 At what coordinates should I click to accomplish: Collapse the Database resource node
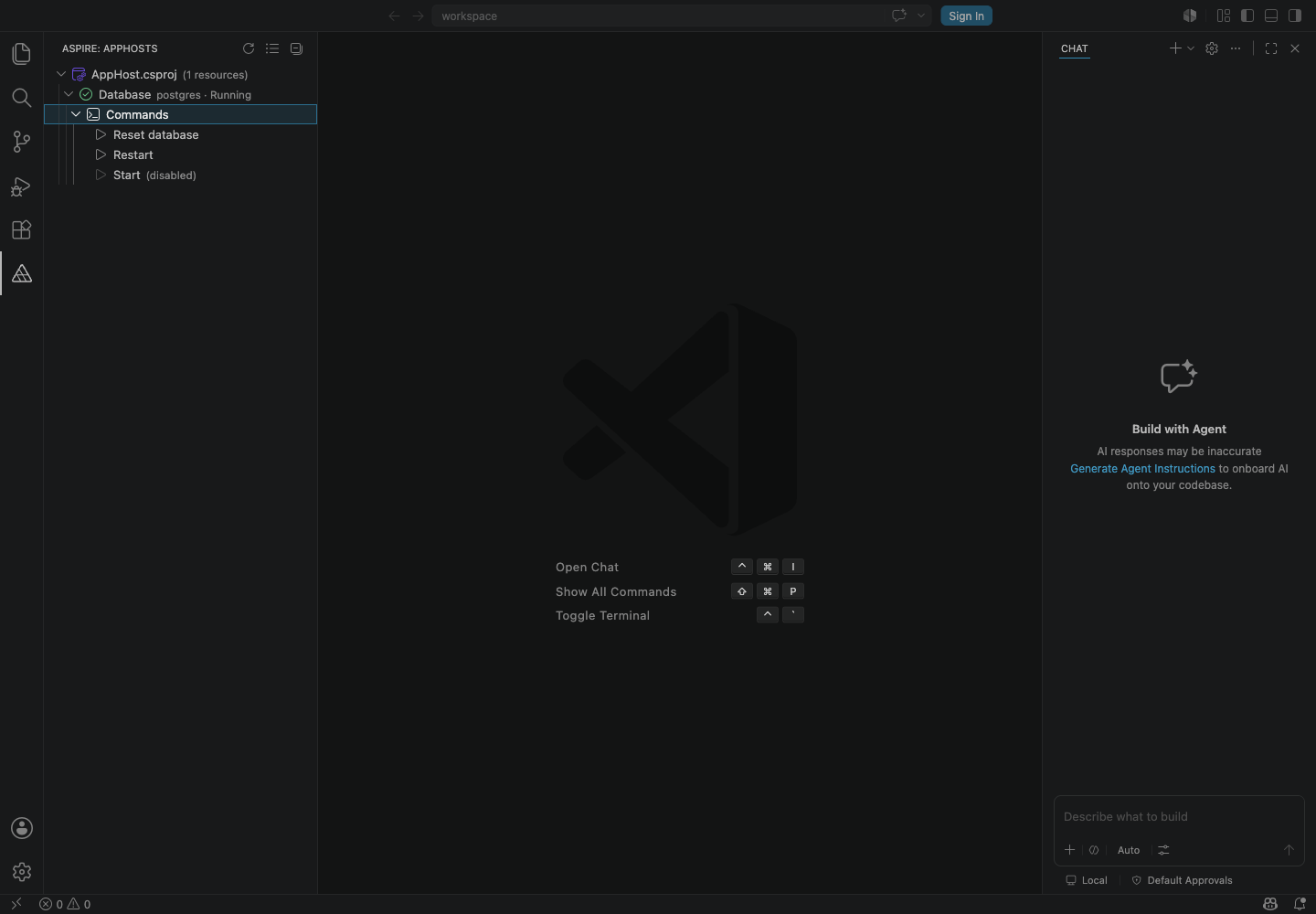69,94
